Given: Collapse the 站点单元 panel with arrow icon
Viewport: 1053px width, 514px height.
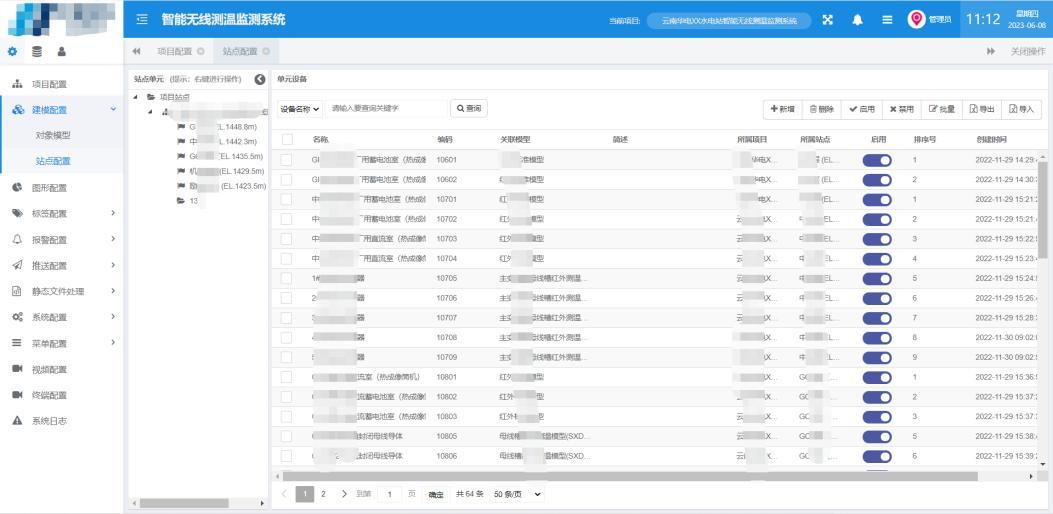Looking at the screenshot, I should click(260, 79).
